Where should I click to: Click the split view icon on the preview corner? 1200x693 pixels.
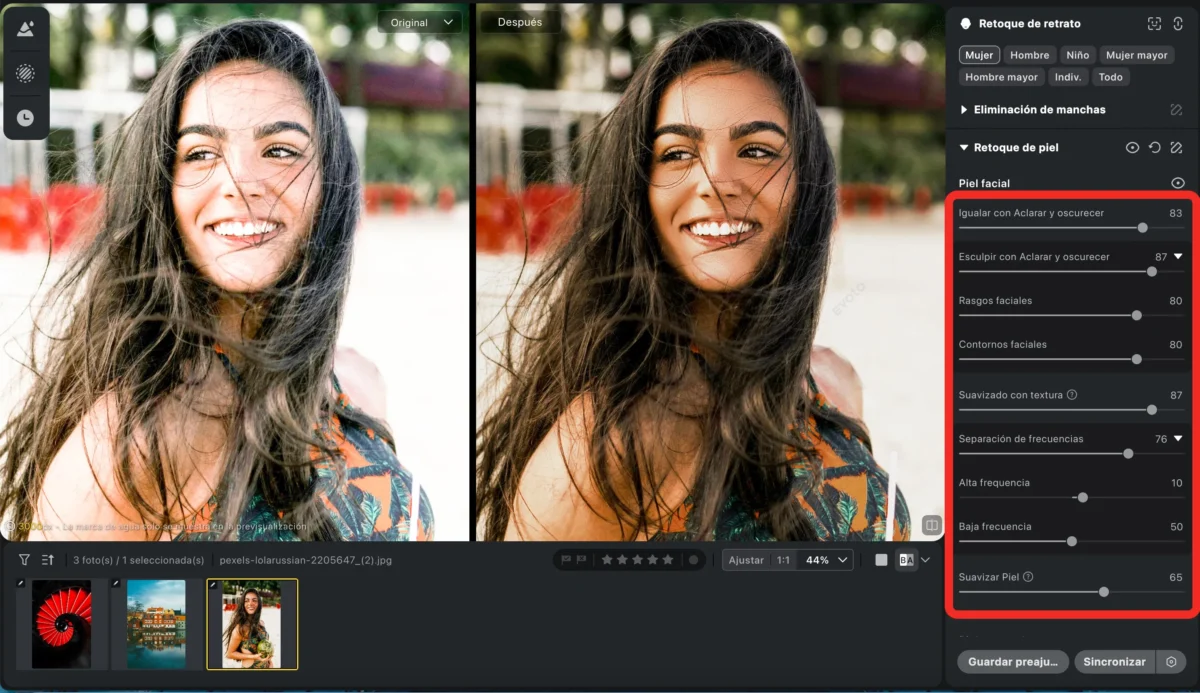click(x=931, y=524)
